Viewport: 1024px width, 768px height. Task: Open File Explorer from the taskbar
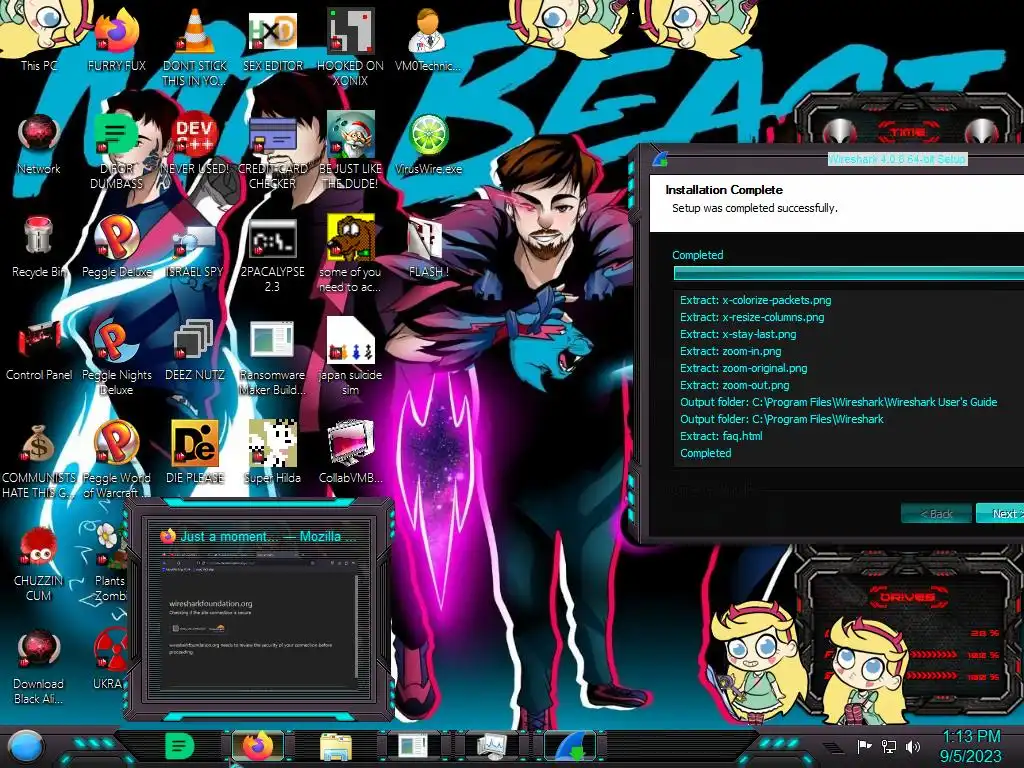click(336, 746)
